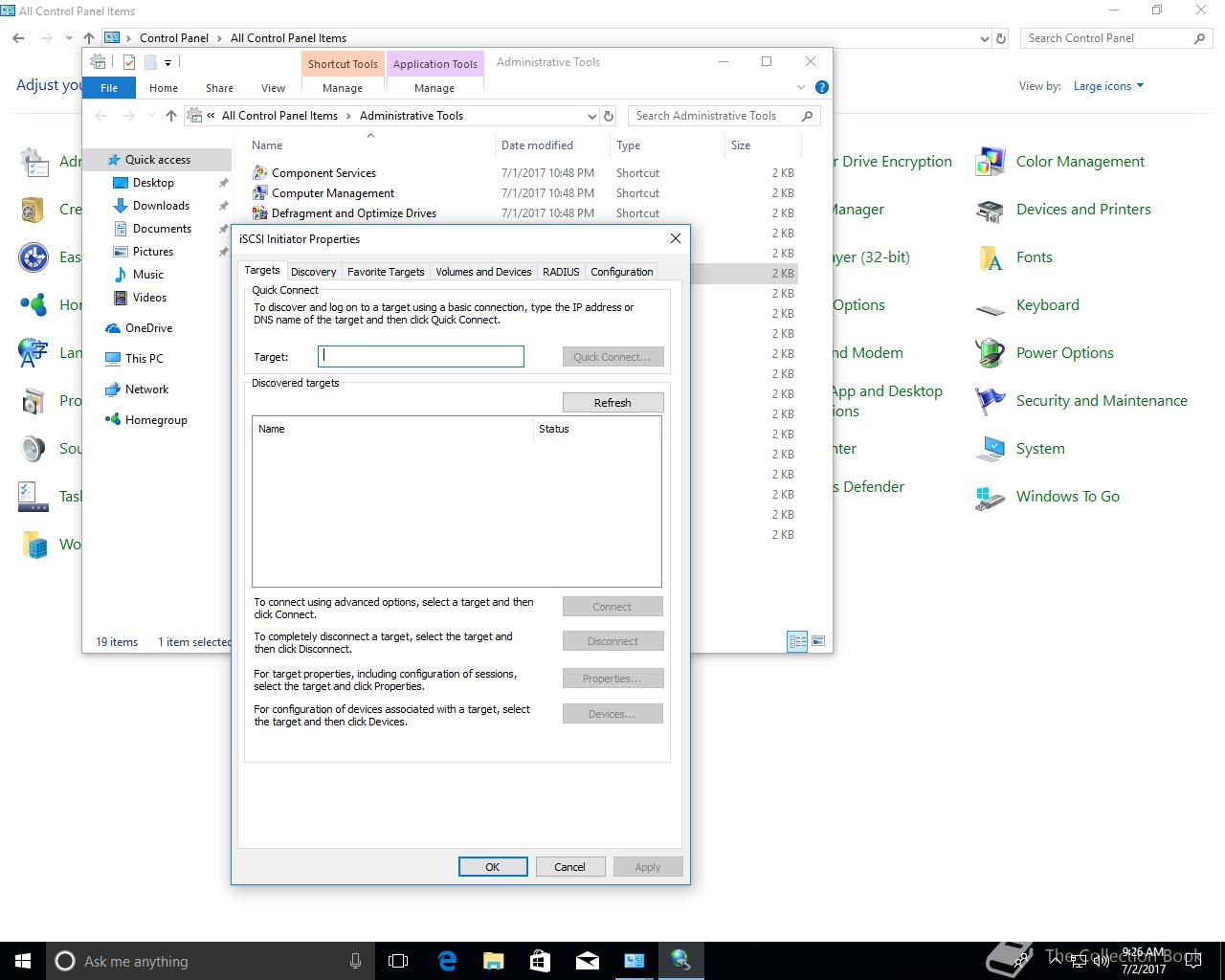Expand the Administrative Tools address dropdown
This screenshot has width=1225, height=980.
(591, 116)
